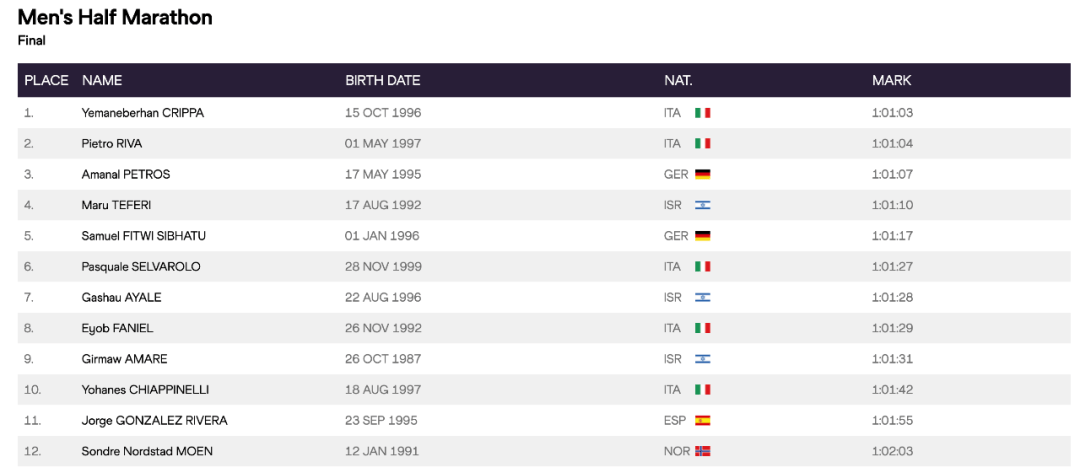Image resolution: width=1080 pixels, height=473 pixels.
Task: Click the NAT. column header
Action: click(678, 80)
